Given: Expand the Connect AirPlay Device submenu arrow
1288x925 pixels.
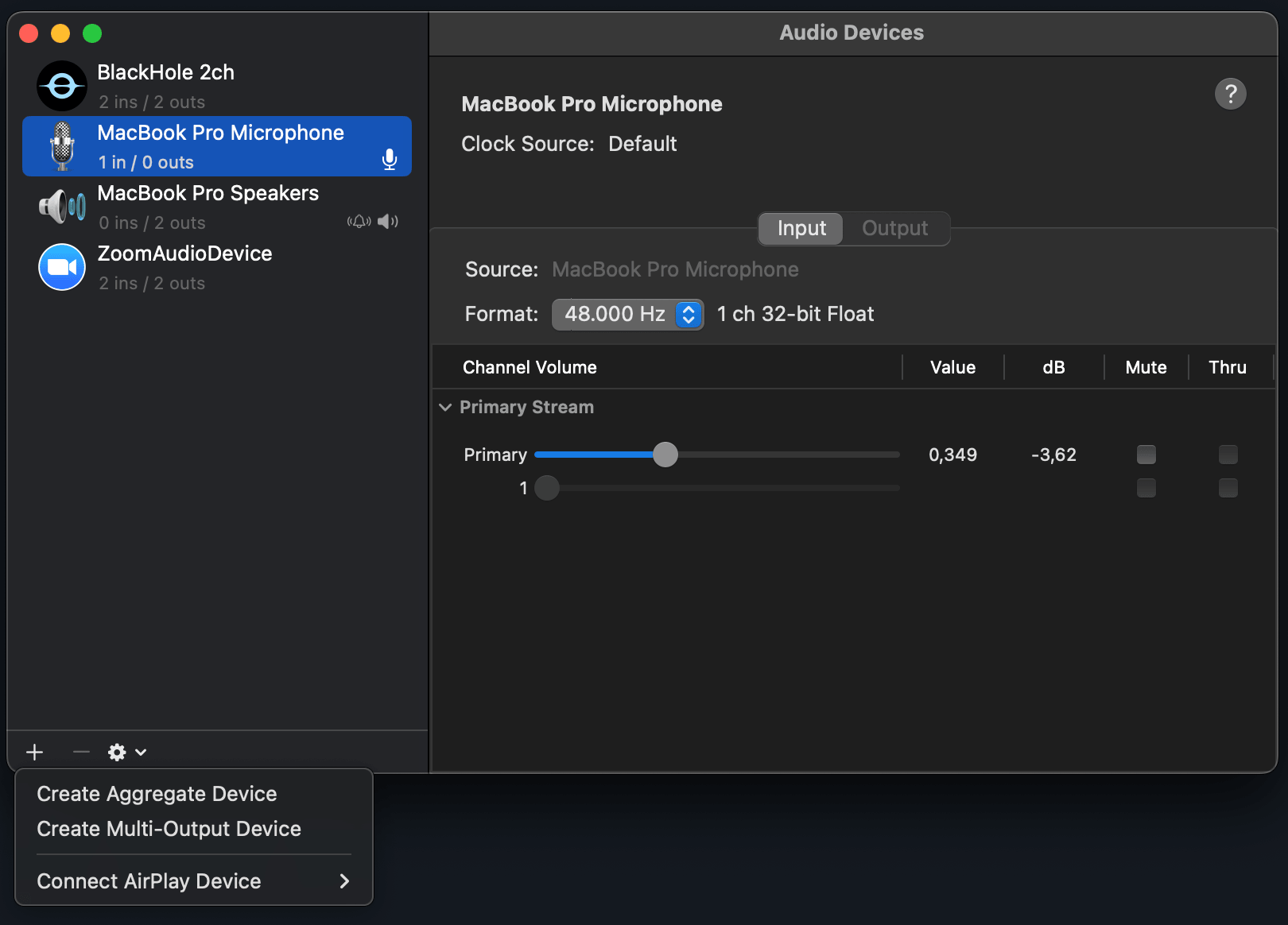Looking at the screenshot, I should click(x=344, y=880).
